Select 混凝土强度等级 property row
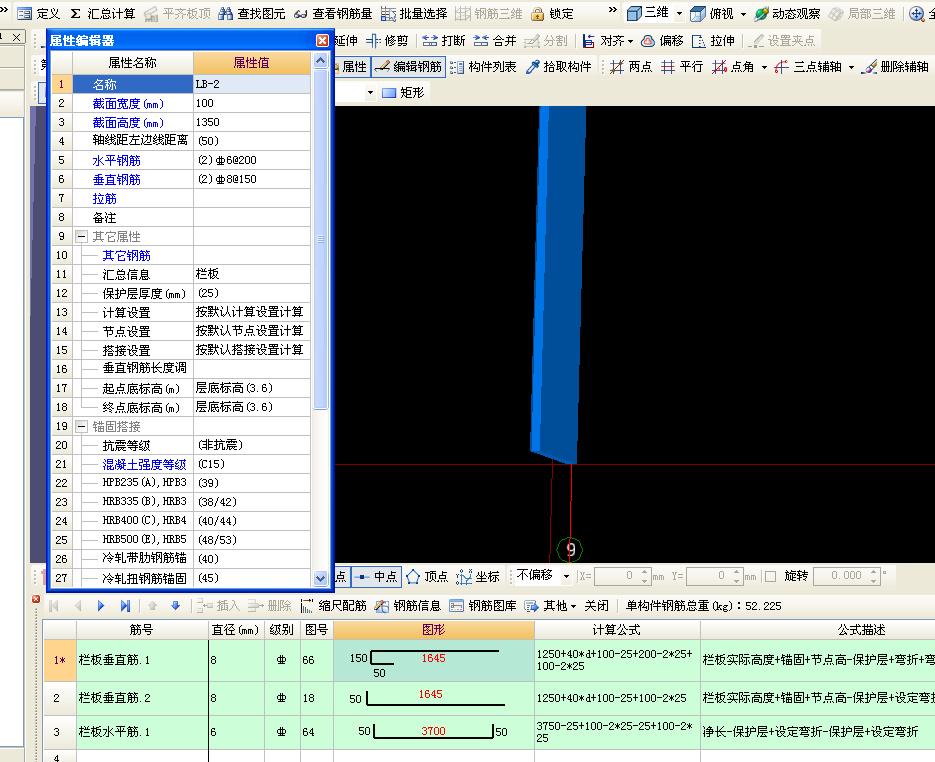The height and width of the screenshot is (762, 935). point(181,464)
